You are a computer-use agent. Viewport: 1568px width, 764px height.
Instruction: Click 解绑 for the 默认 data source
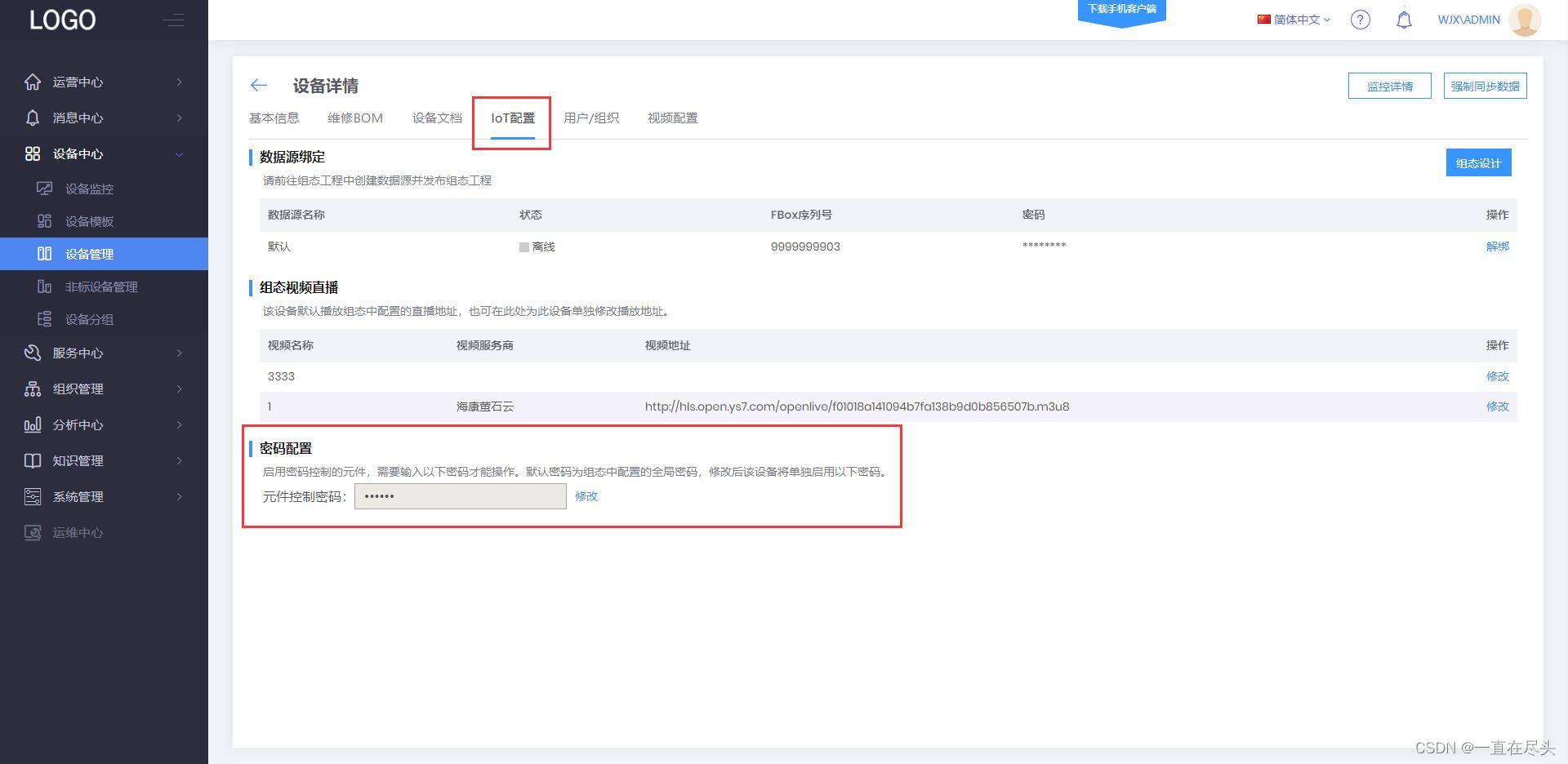1497,246
